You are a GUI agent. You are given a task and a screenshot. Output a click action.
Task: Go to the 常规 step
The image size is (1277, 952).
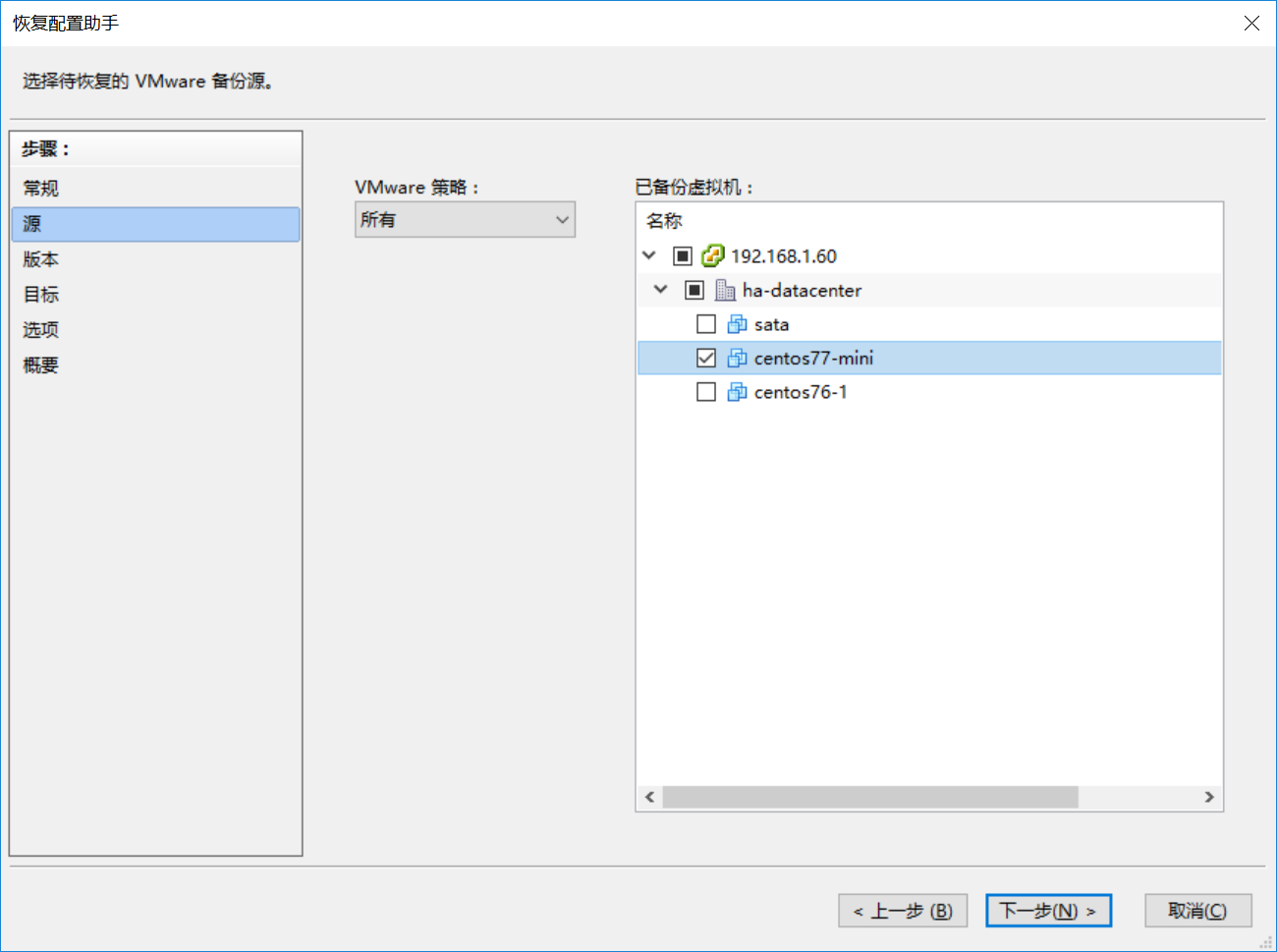pyautogui.click(x=41, y=189)
